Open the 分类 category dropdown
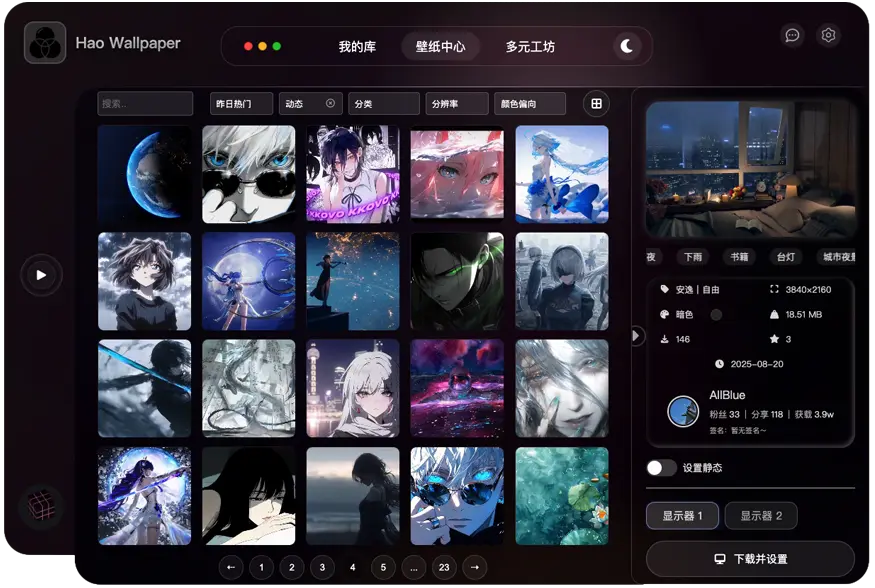875x588 pixels. [383, 104]
